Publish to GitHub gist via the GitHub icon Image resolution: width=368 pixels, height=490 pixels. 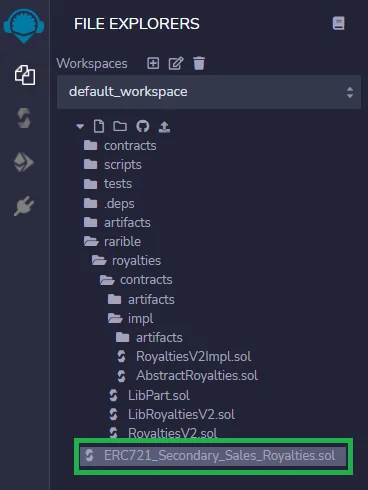[x=143, y=126]
